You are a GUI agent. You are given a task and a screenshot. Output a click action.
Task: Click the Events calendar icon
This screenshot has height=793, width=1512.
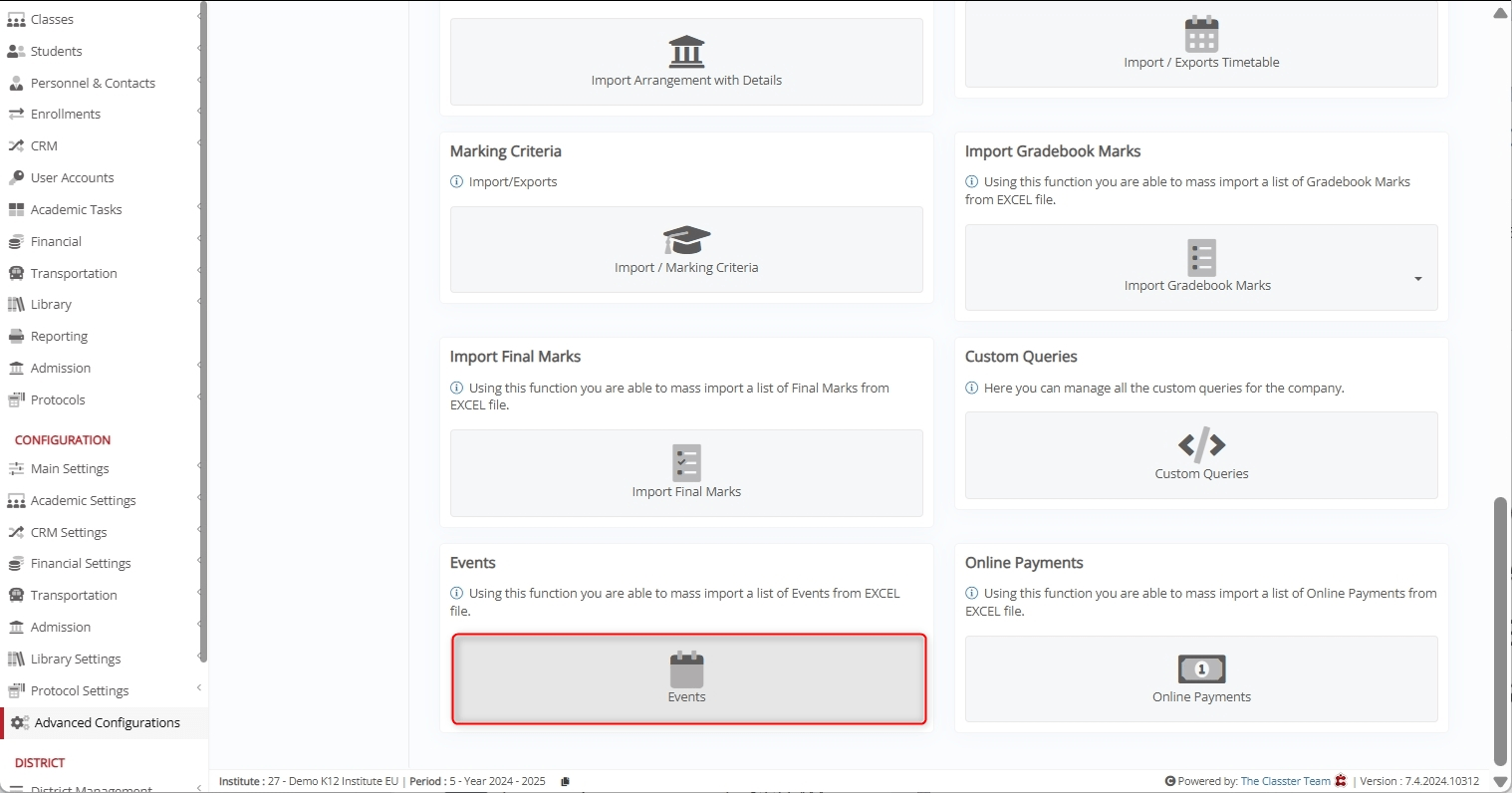click(686, 669)
